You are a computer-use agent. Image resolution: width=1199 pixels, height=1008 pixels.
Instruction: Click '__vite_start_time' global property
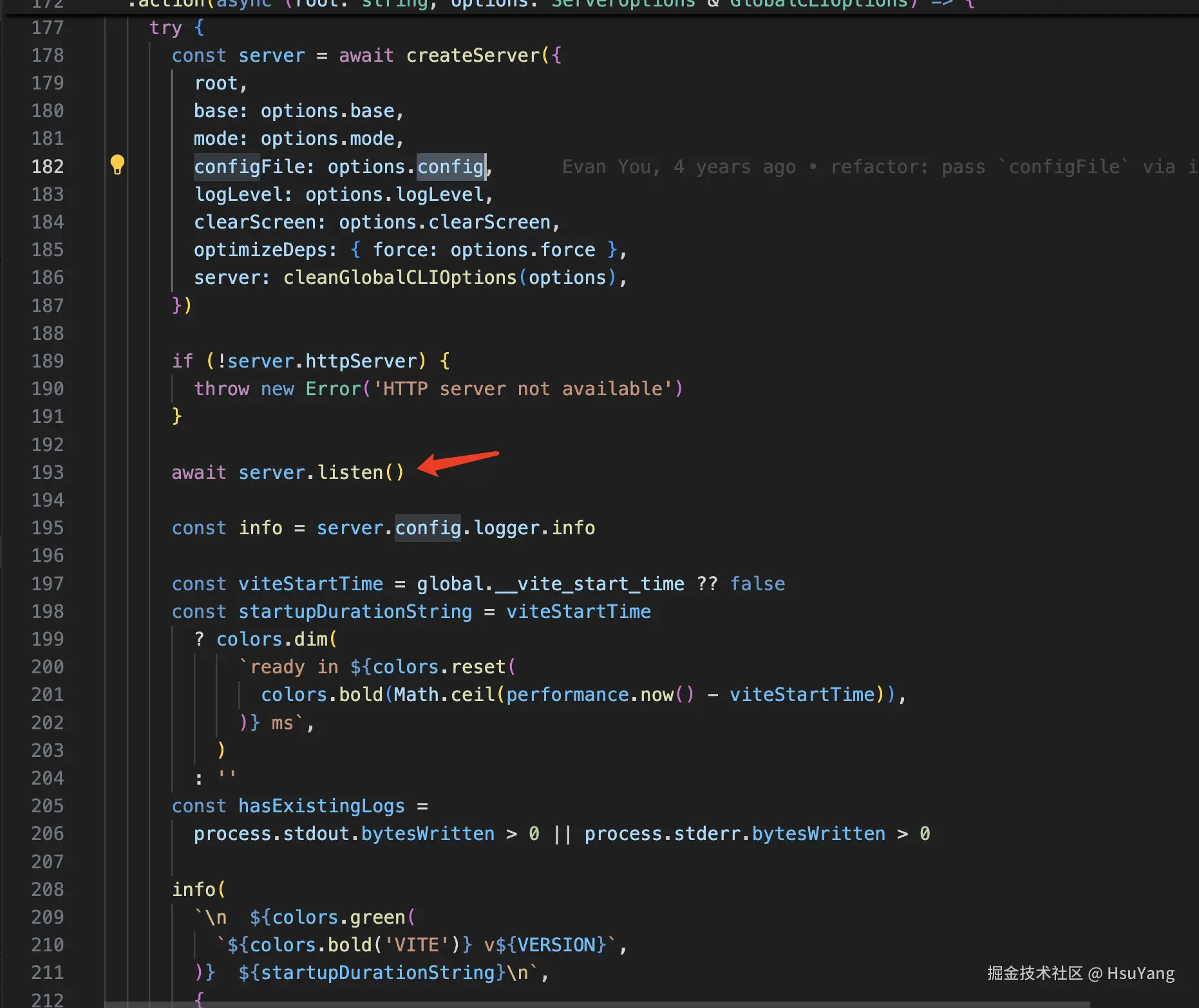tap(590, 584)
